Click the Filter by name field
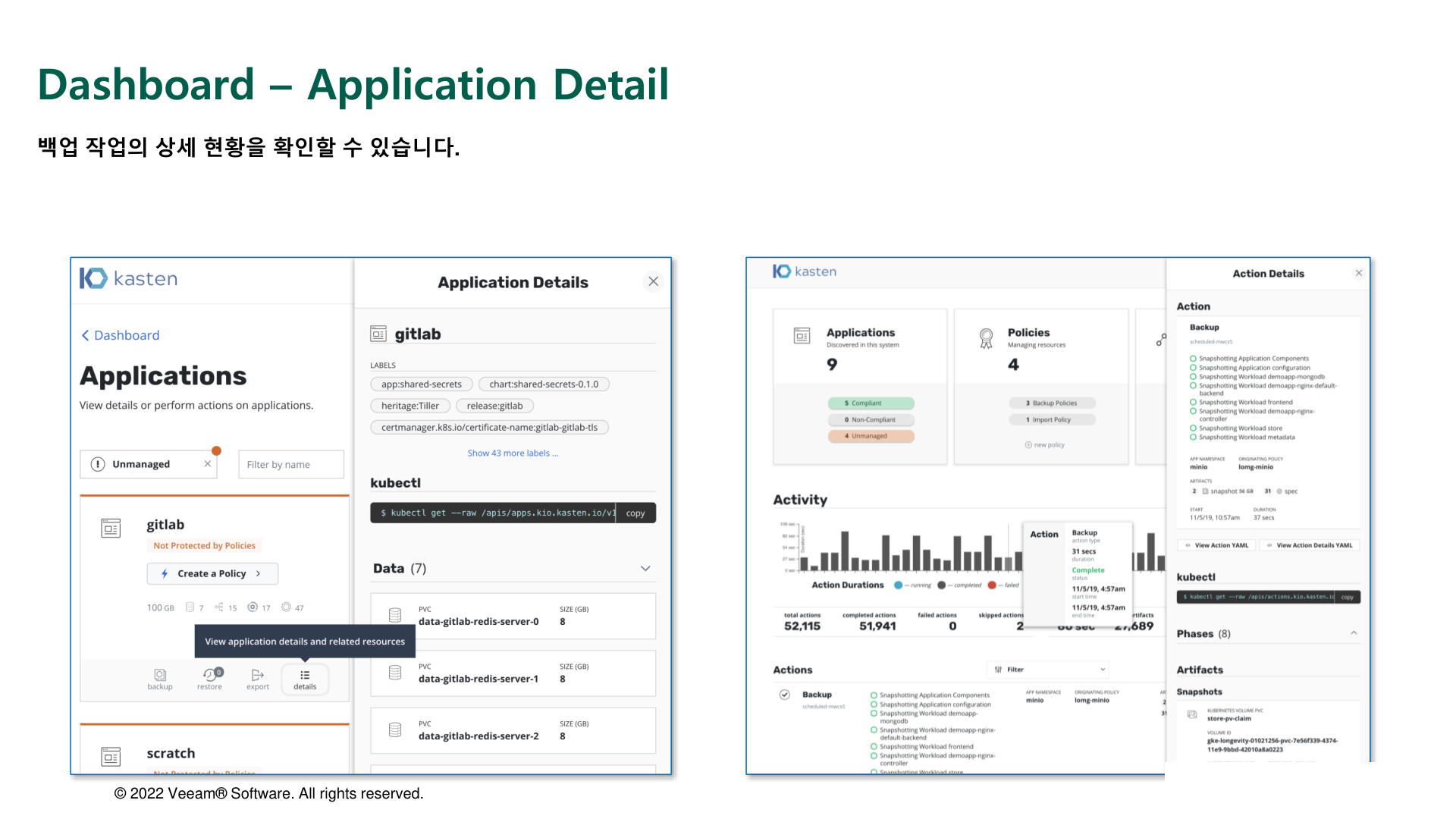Image resolution: width=1456 pixels, height=819 pixels. 291,465
